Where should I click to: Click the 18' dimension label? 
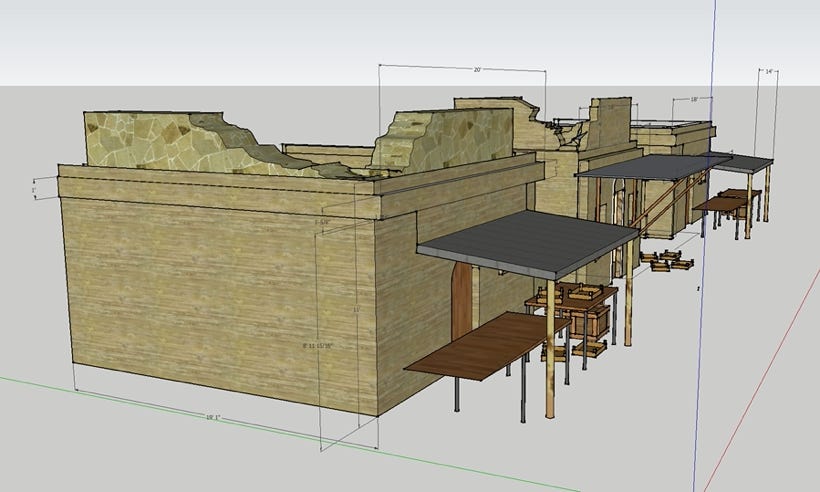tap(694, 99)
